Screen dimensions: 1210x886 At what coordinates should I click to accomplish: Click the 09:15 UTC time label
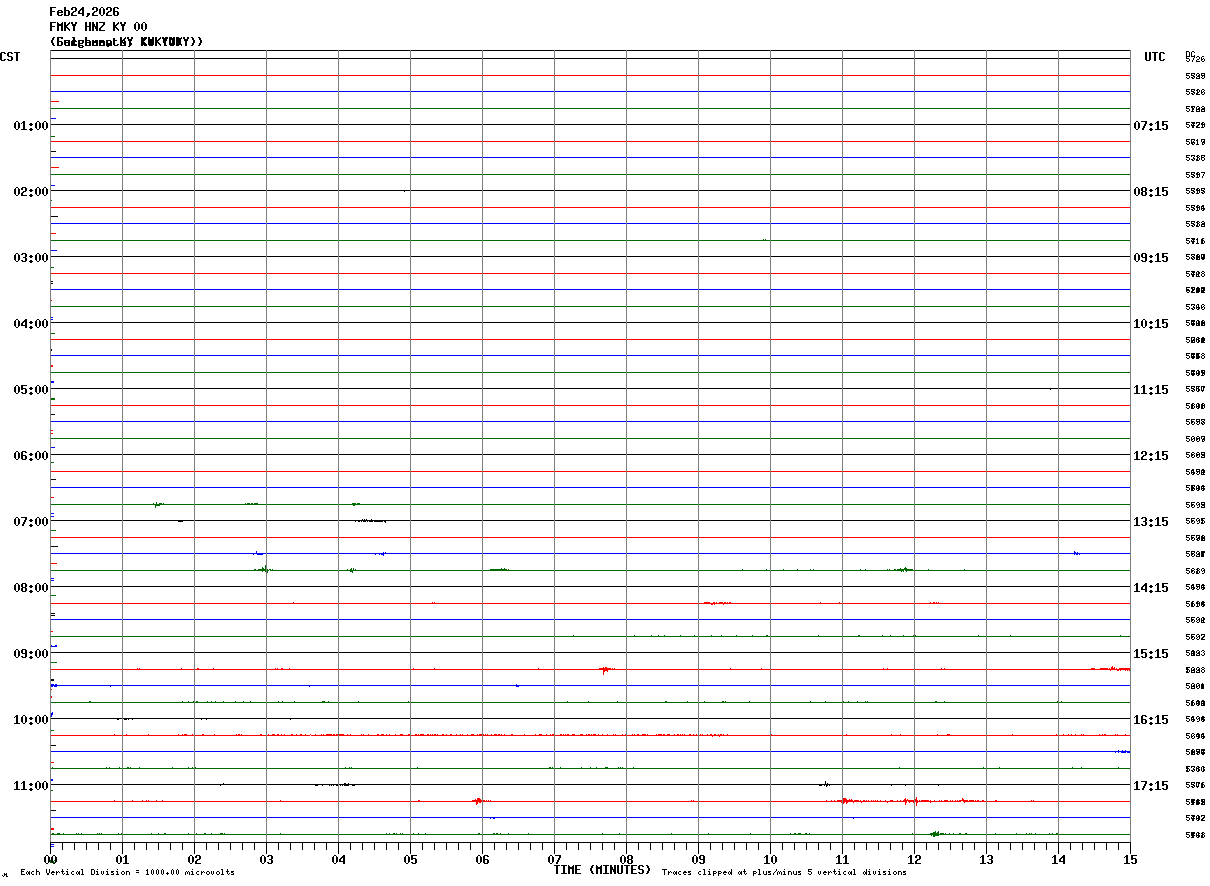(x=1151, y=257)
